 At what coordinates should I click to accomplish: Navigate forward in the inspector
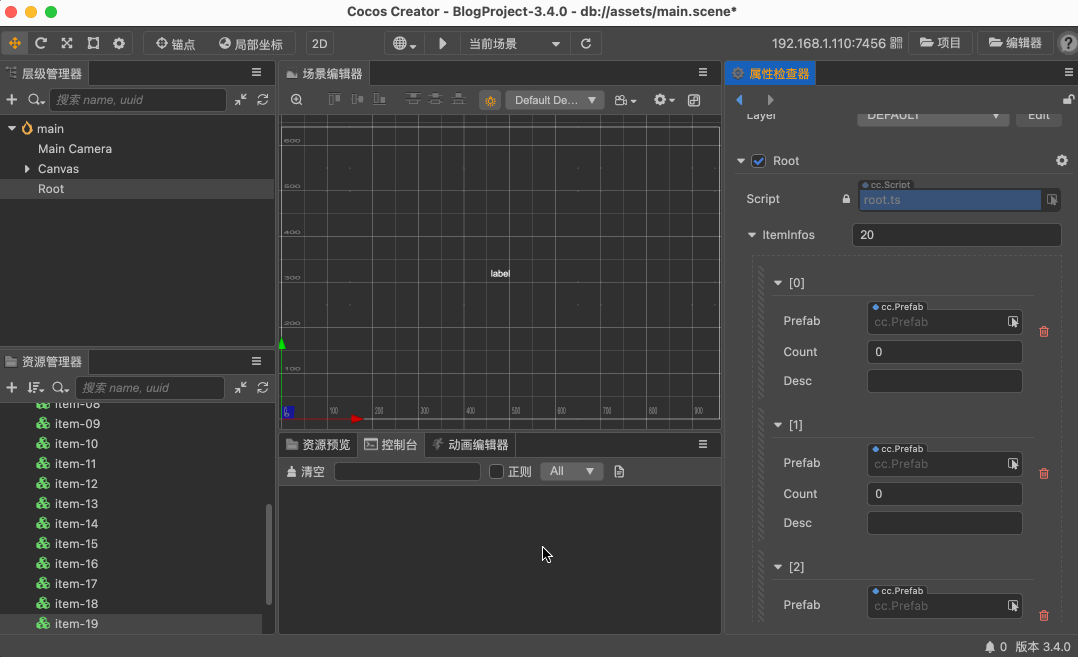[770, 100]
